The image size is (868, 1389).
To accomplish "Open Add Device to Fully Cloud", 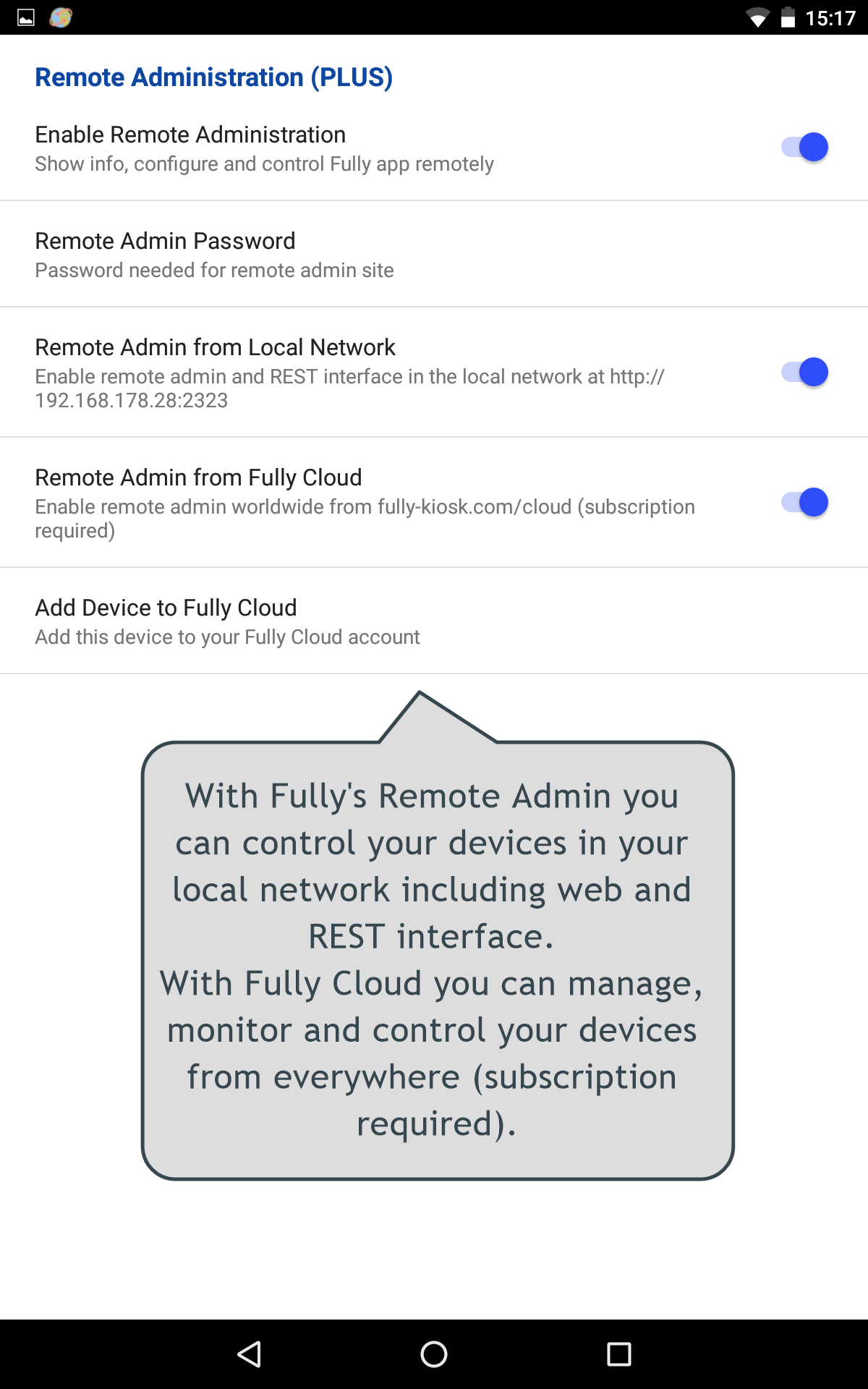I will (x=434, y=621).
